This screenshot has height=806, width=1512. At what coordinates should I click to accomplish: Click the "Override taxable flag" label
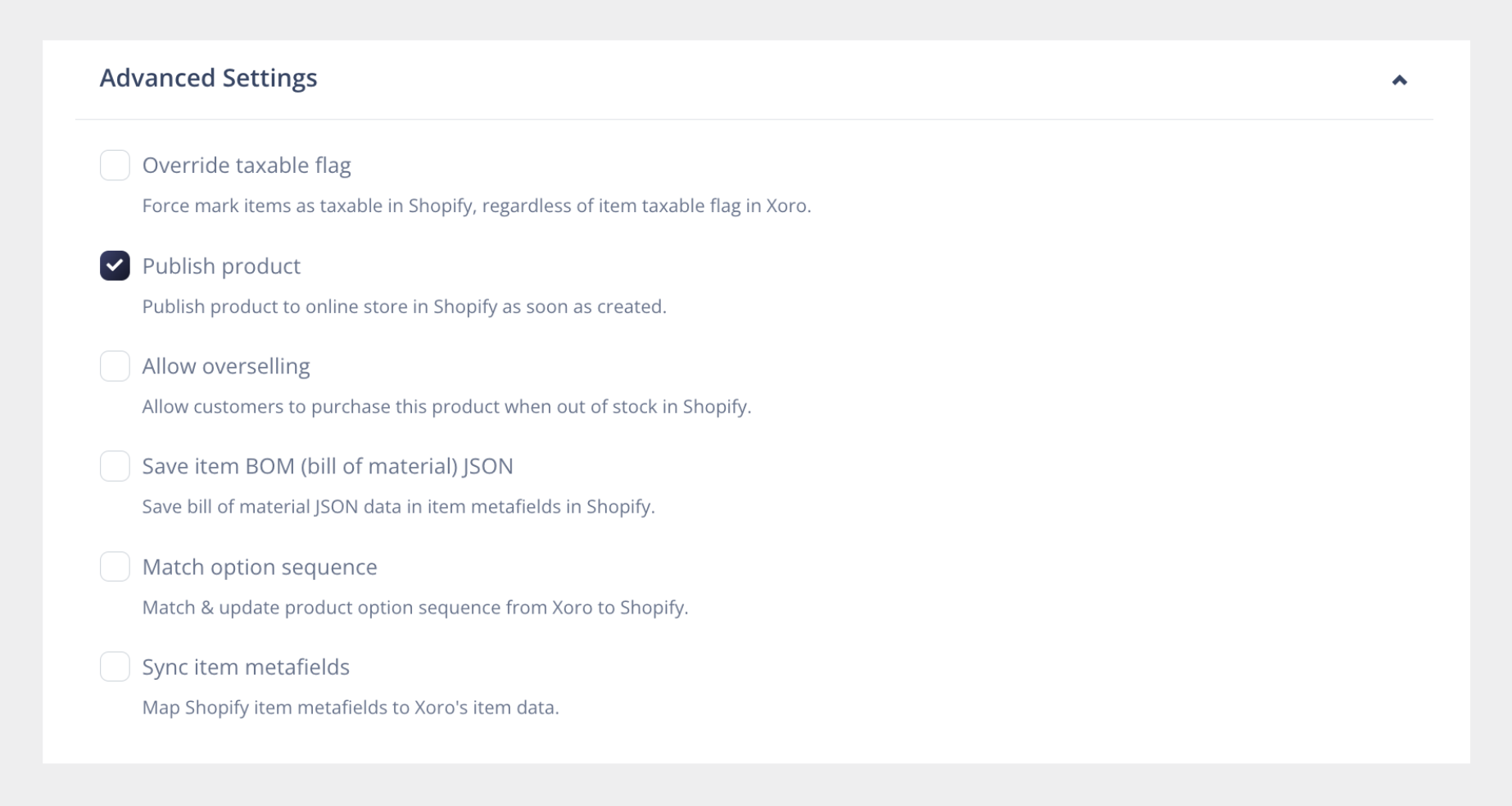pyautogui.click(x=247, y=165)
